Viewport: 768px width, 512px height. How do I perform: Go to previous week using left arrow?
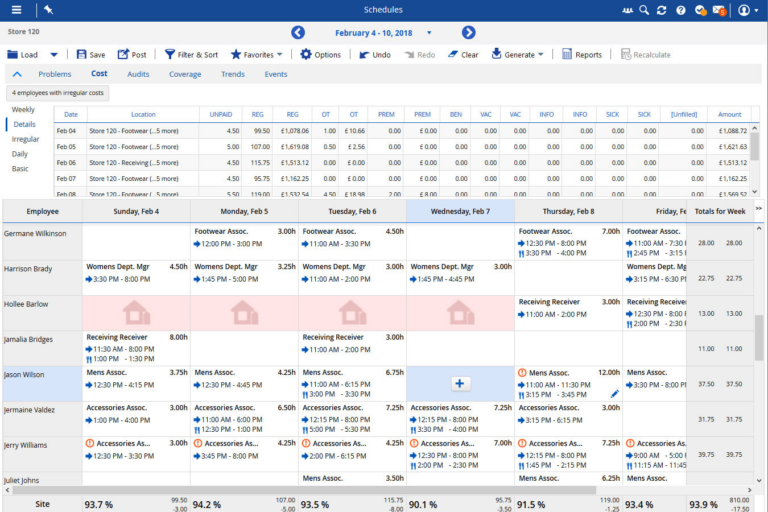297,33
